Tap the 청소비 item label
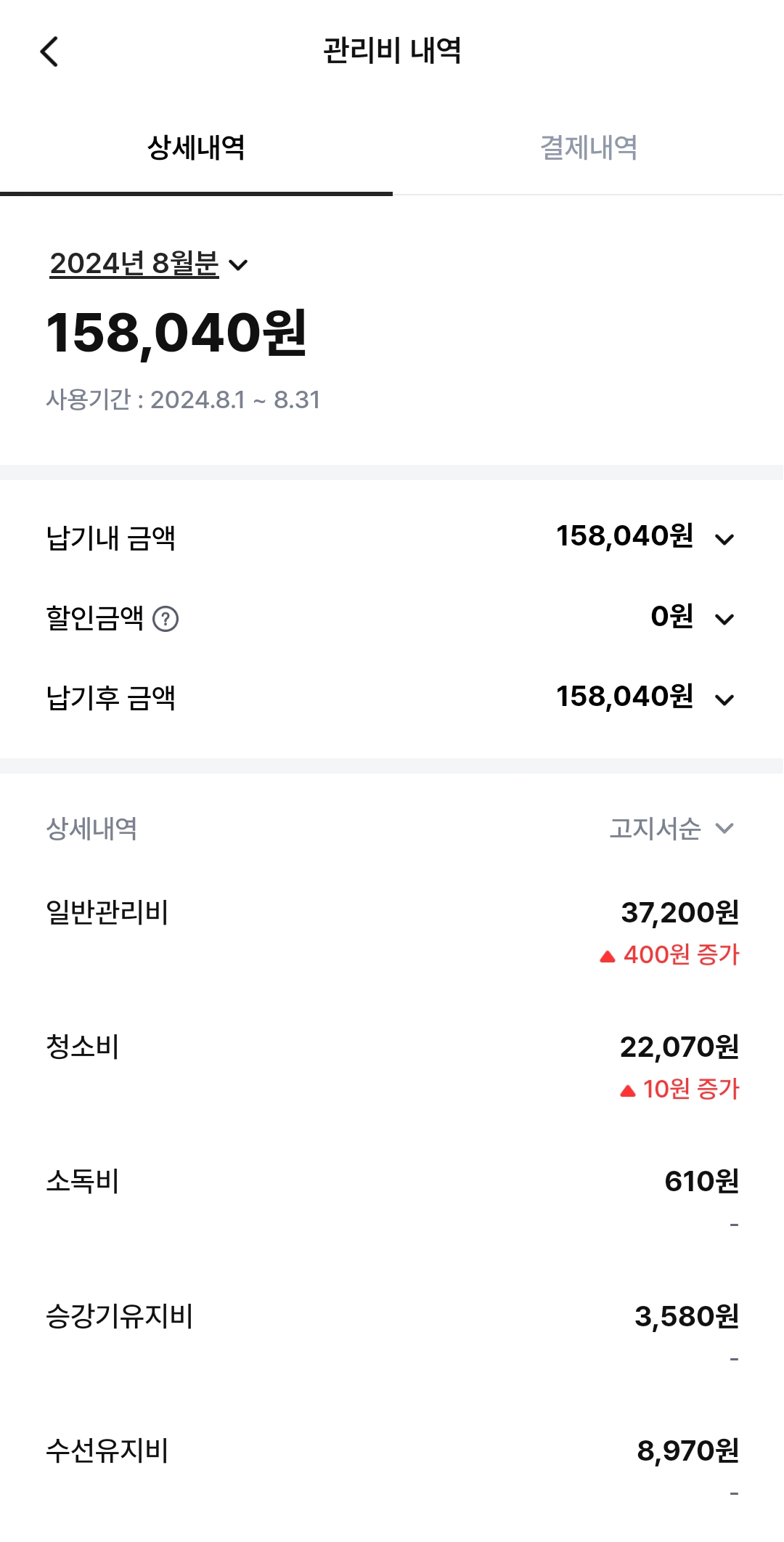The height and width of the screenshot is (1542, 784). (83, 1047)
